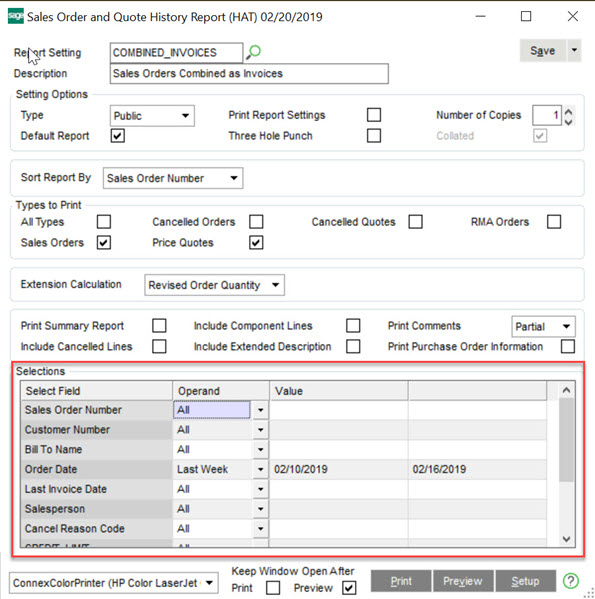
Task: Click the Setup button
Action: [x=525, y=581]
